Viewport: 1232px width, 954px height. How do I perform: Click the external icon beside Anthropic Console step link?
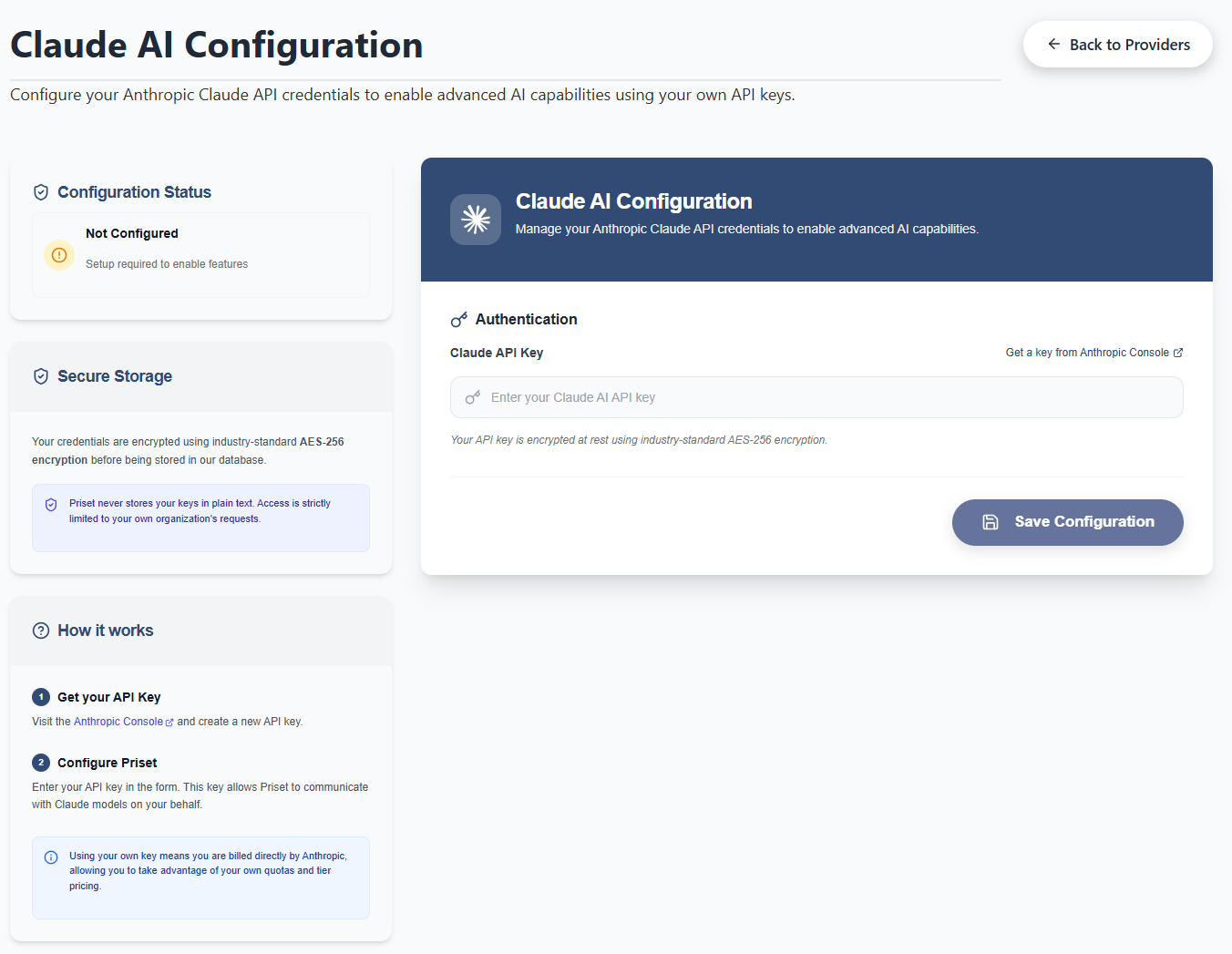tap(169, 723)
